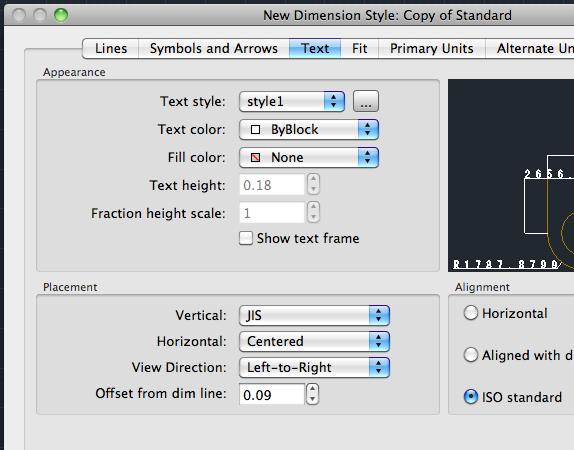Open the Text color dropdown
This screenshot has height=450, width=574.
tap(309, 129)
